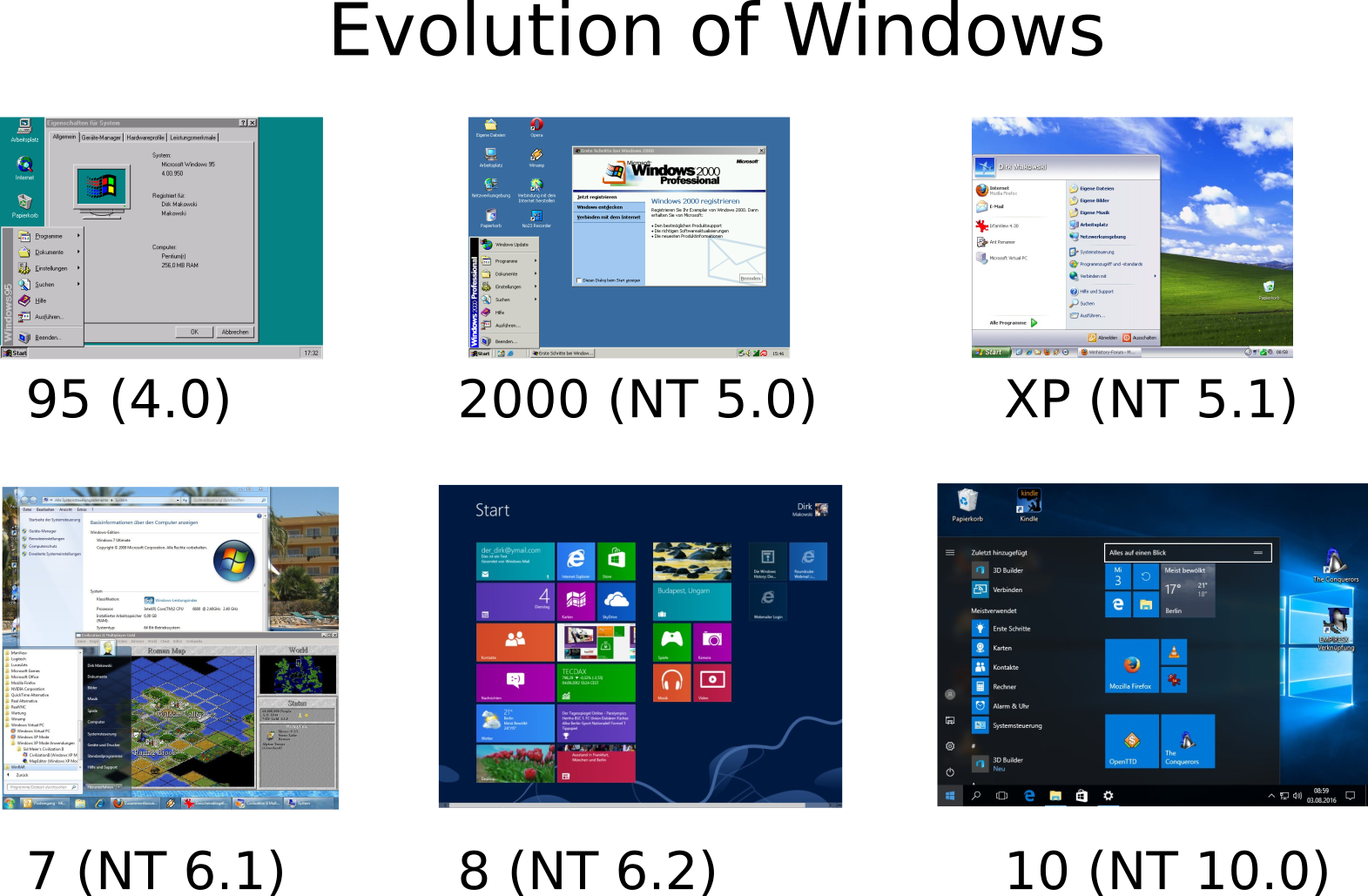Click the volume icon in Windows 10 tray
The image size is (1368, 896).
click(x=1297, y=795)
